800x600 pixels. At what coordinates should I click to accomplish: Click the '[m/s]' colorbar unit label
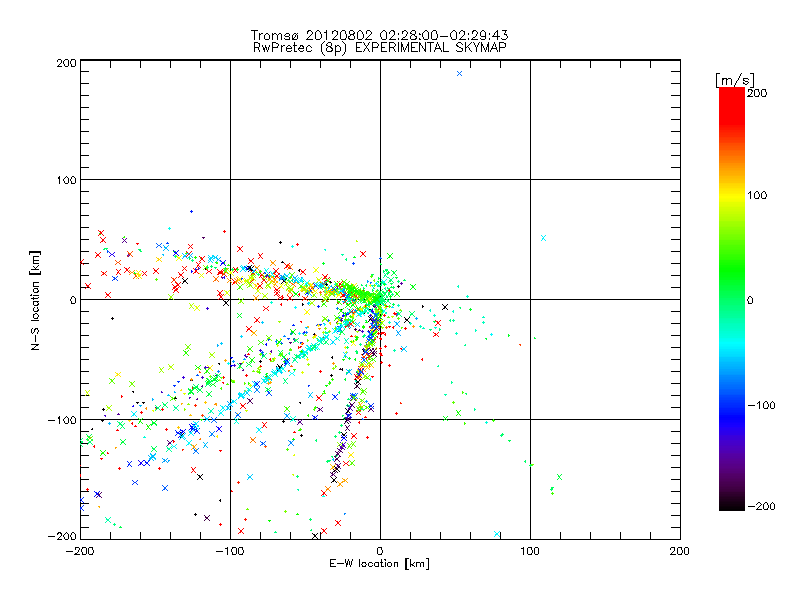(734, 80)
